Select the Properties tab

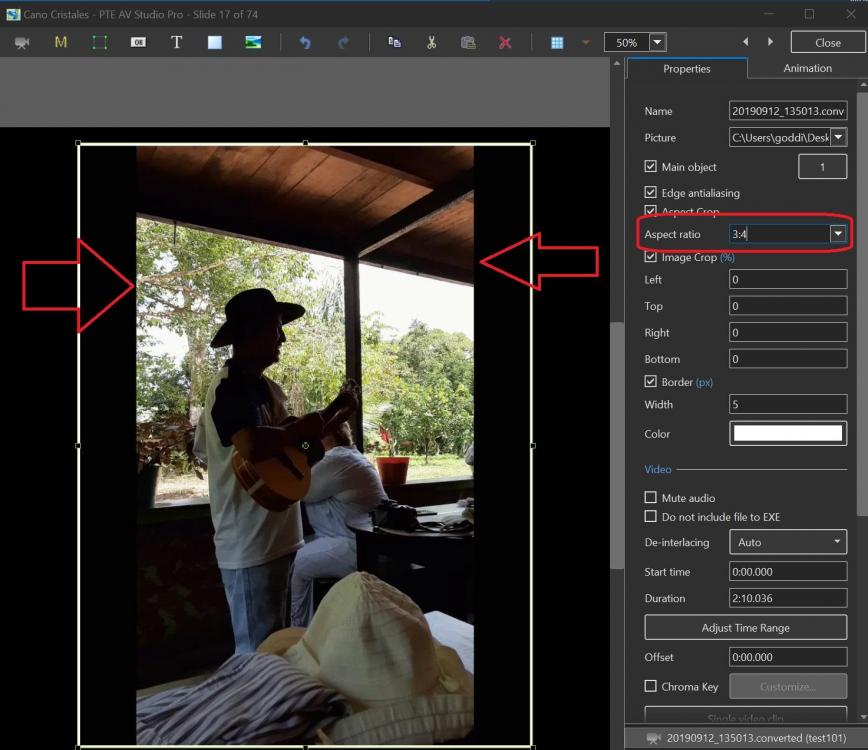[686, 69]
